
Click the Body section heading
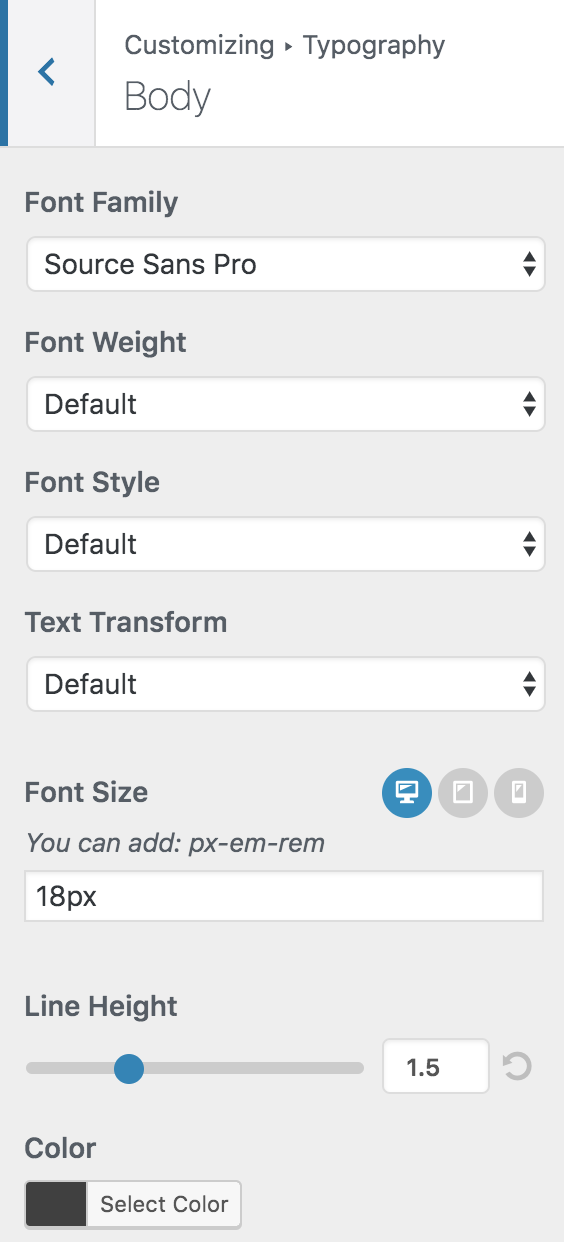pyautogui.click(x=168, y=97)
